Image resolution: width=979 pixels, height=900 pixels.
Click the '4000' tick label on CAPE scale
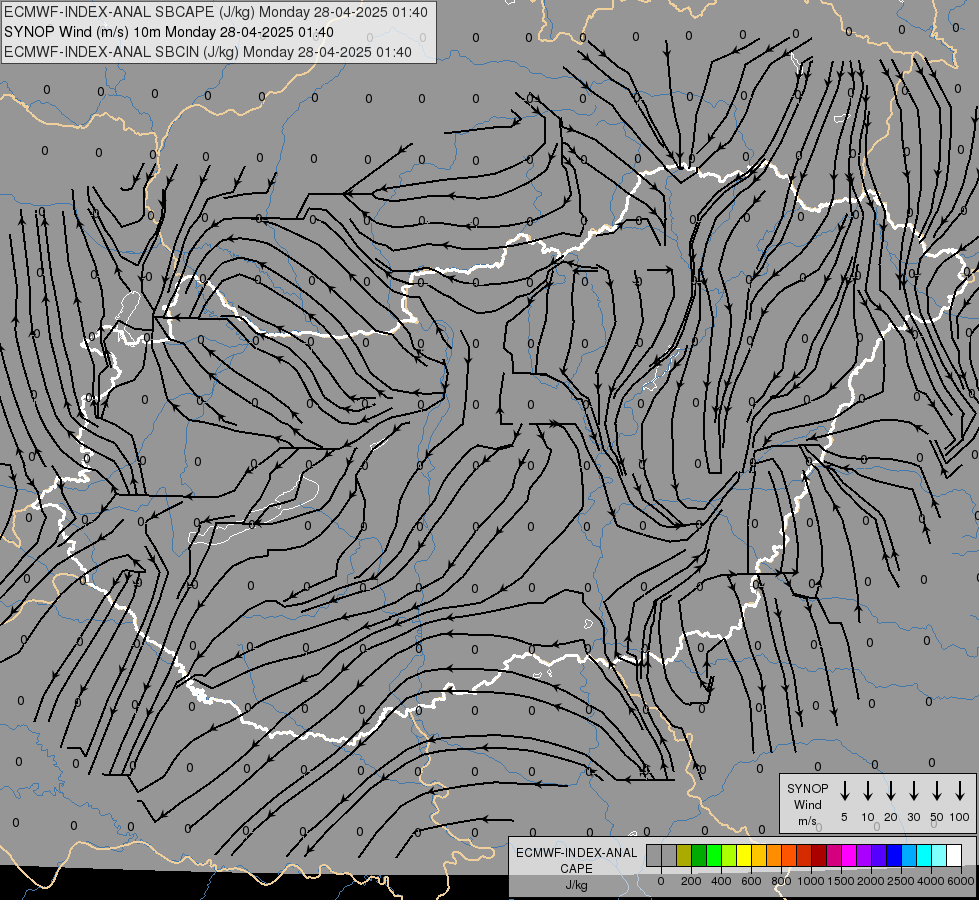click(931, 881)
